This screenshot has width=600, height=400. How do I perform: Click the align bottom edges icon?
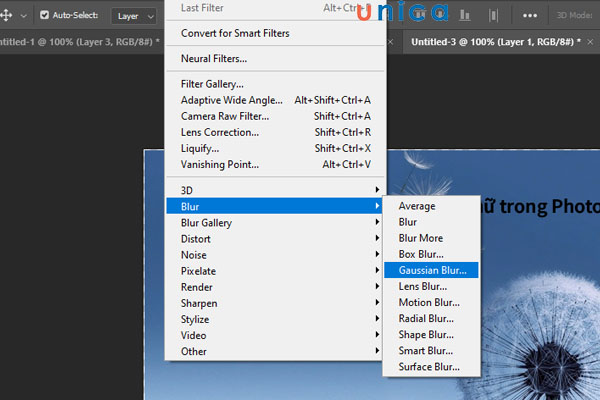[x=465, y=15]
